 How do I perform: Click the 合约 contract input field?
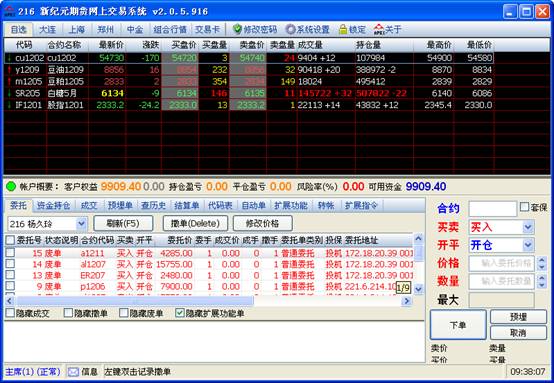click(x=493, y=209)
